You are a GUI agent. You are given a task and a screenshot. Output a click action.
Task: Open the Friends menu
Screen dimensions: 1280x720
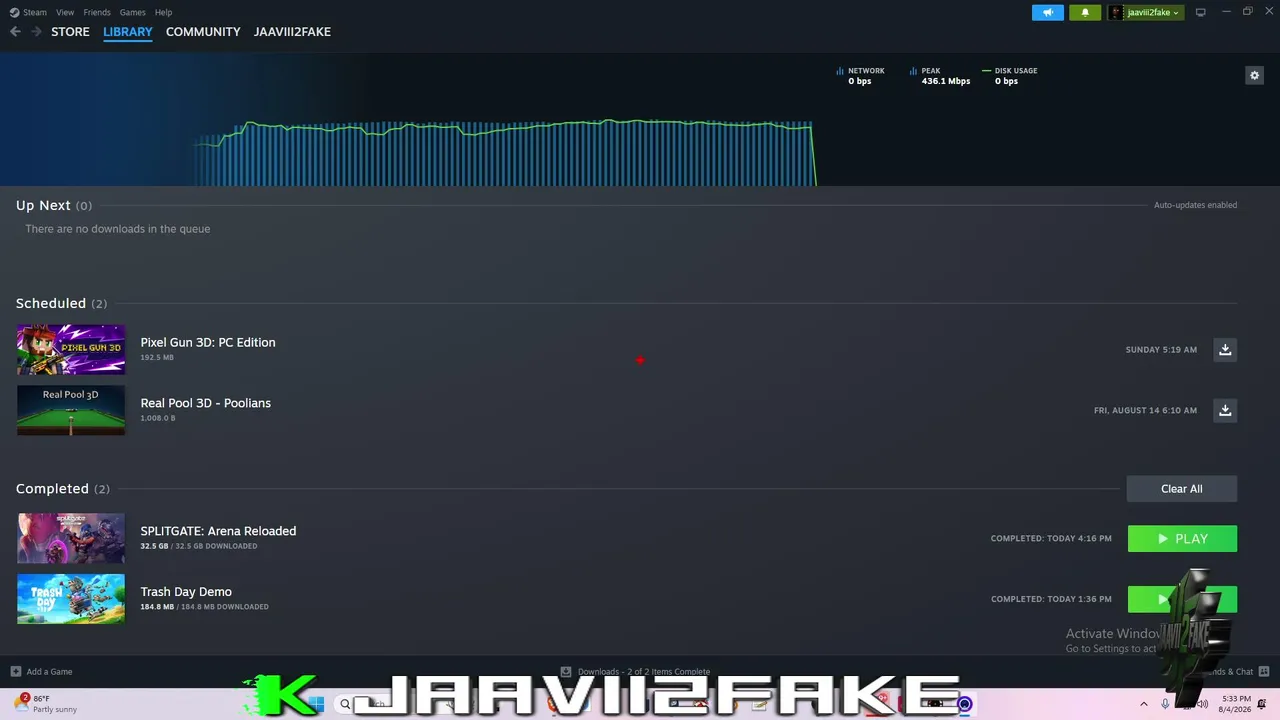(97, 12)
